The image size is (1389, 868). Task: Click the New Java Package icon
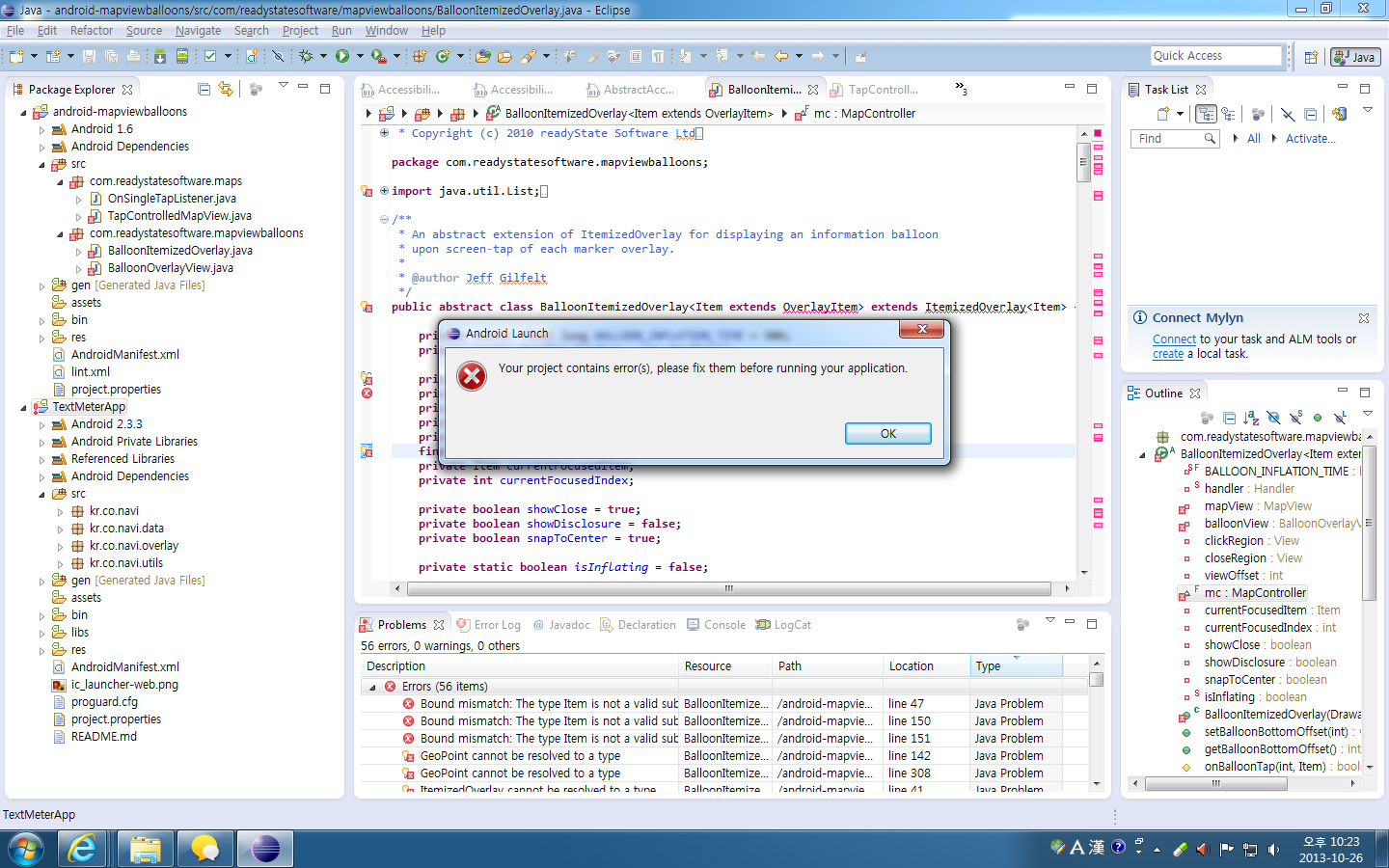420,56
